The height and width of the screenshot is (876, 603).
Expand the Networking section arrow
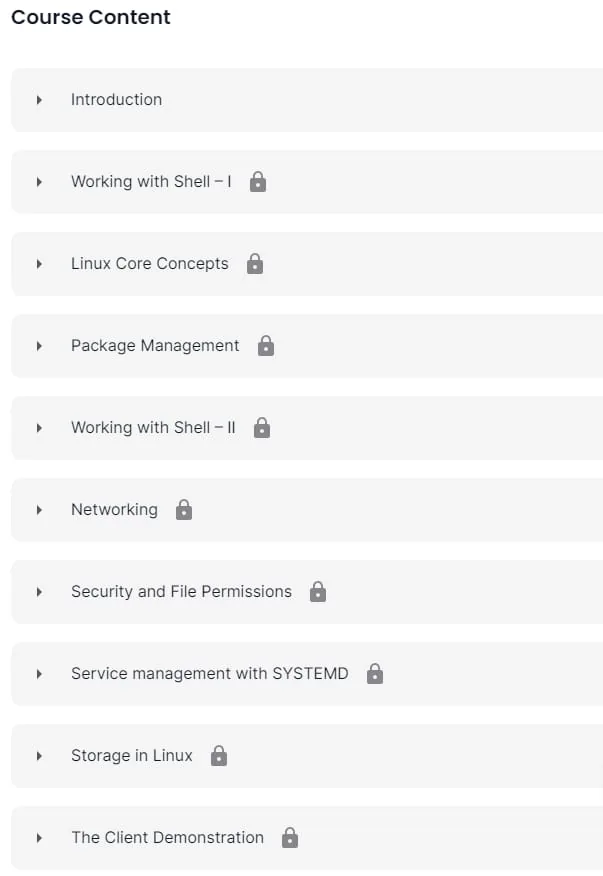click(x=39, y=510)
